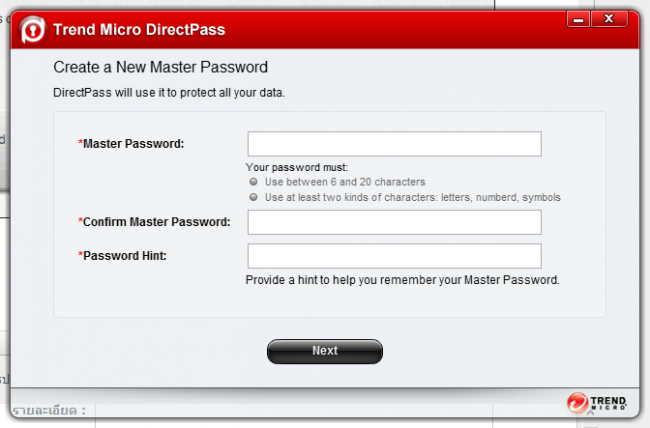Click the "Password Hint:" label
The height and width of the screenshot is (428, 650).
[x=125, y=256]
